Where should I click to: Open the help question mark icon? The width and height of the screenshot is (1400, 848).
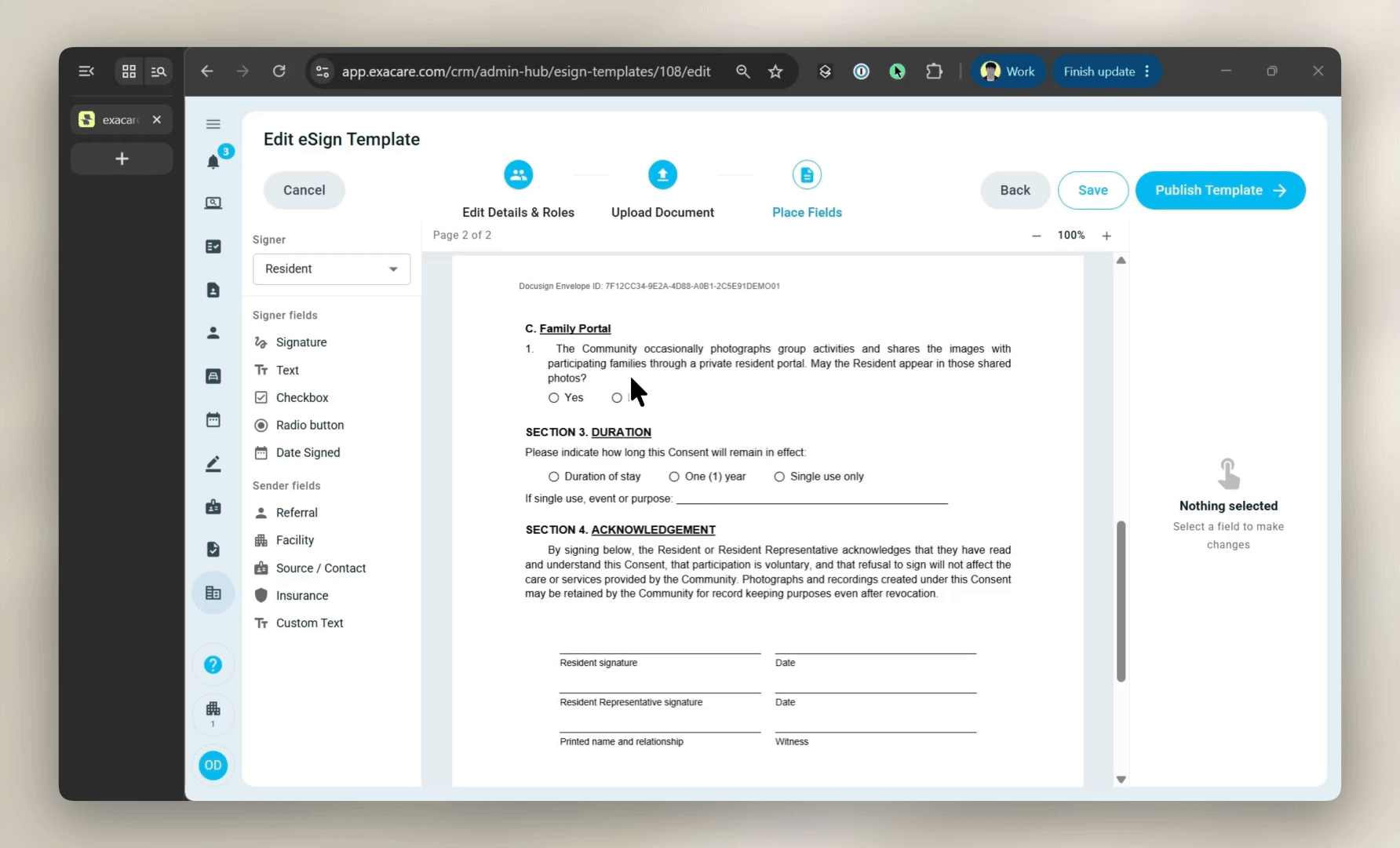coord(213,665)
